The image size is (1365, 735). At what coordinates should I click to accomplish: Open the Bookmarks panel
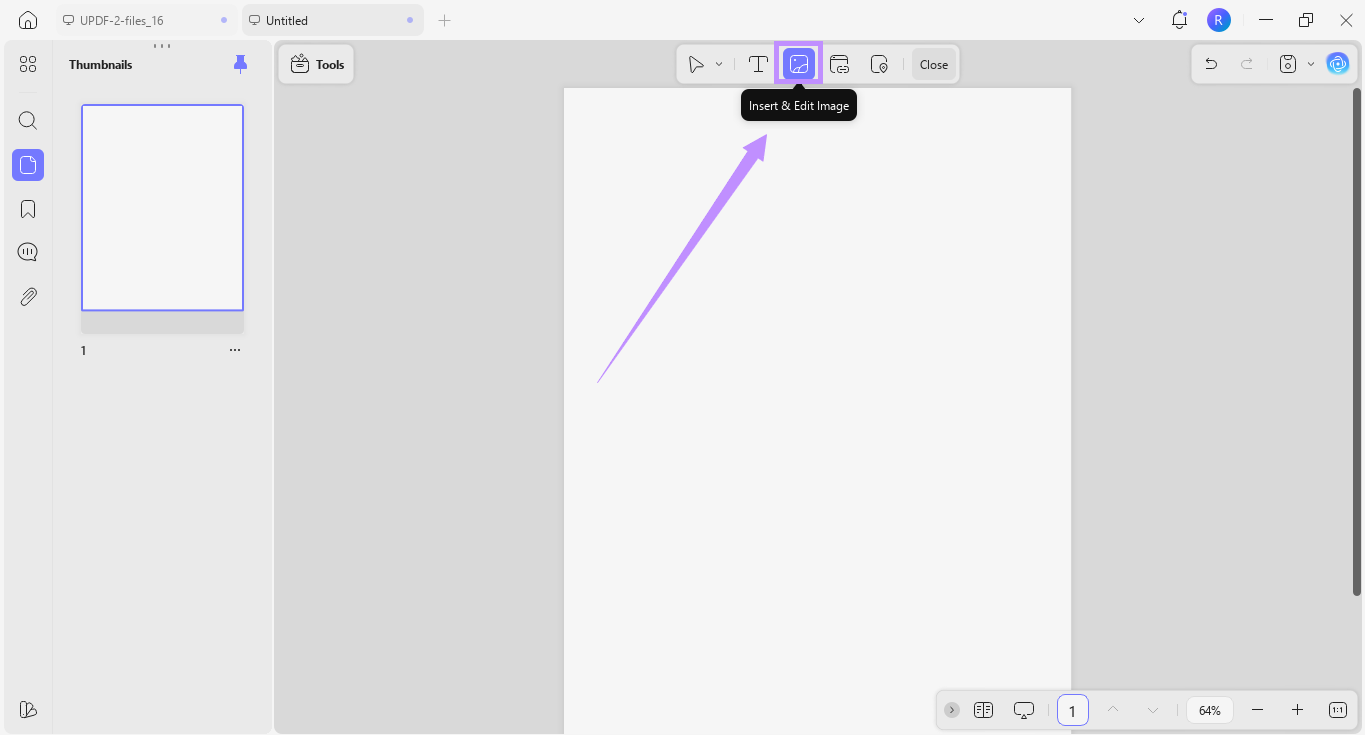[x=27, y=208]
